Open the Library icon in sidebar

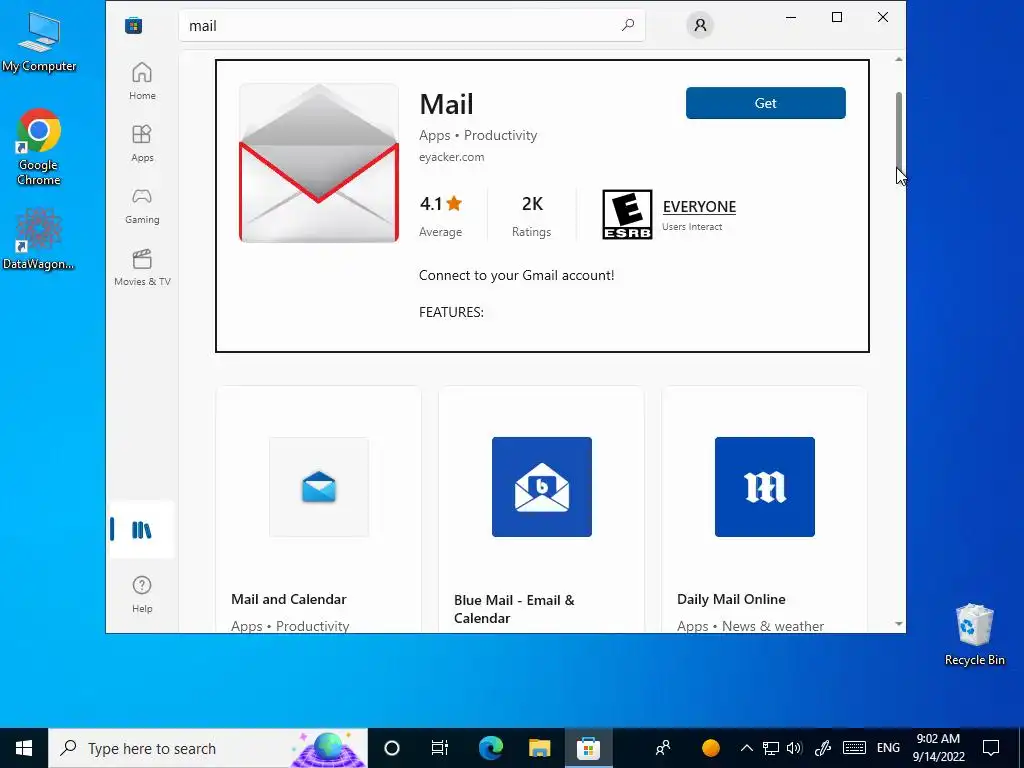[x=142, y=530]
